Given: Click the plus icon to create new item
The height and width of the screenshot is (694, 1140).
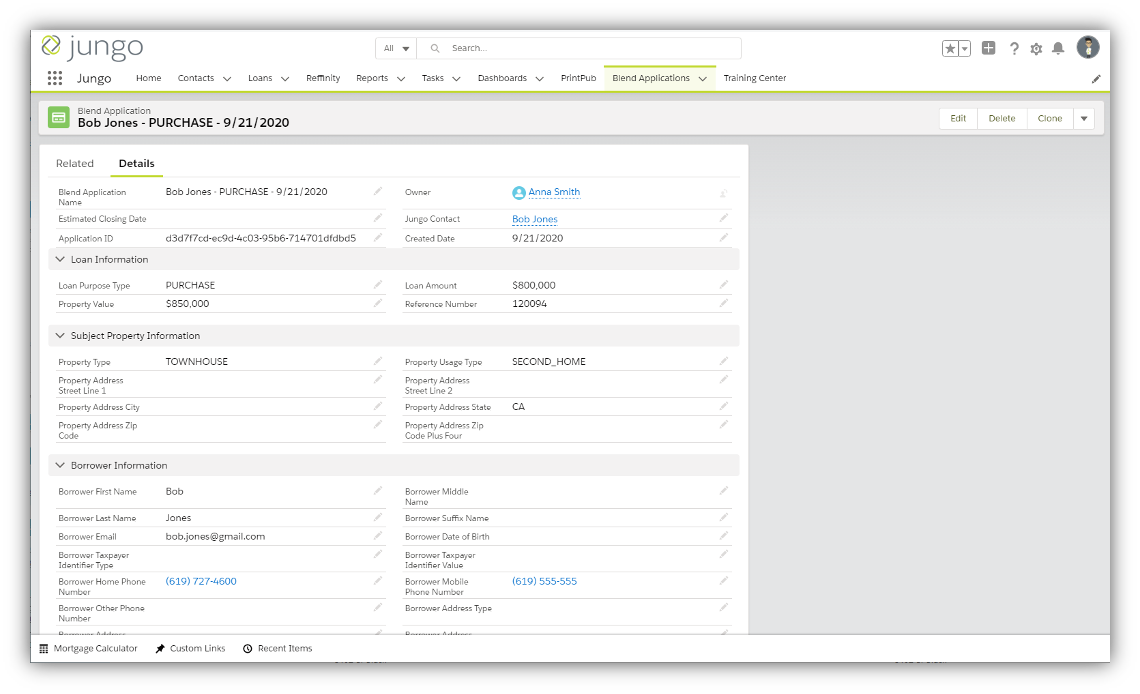Looking at the screenshot, I should click(x=988, y=47).
